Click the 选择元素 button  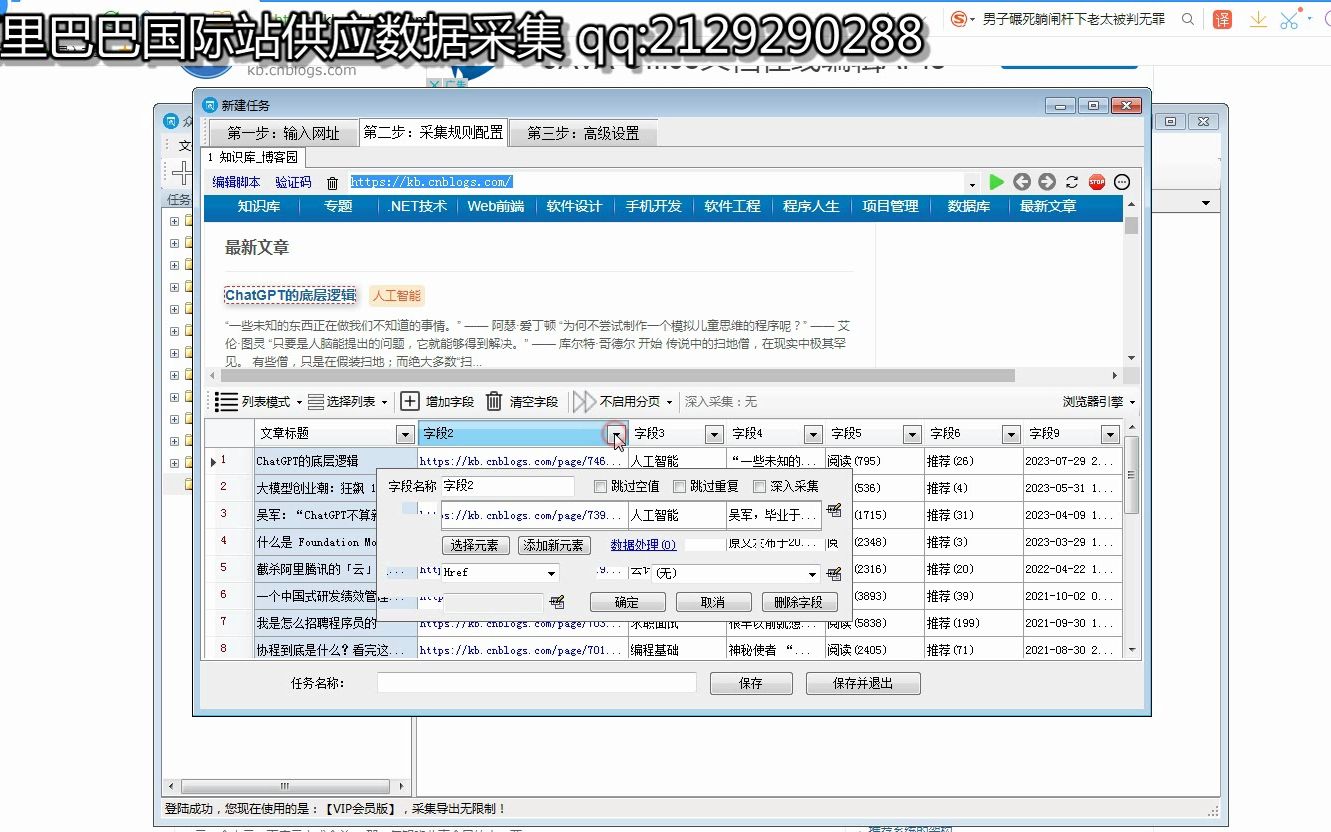[475, 545]
